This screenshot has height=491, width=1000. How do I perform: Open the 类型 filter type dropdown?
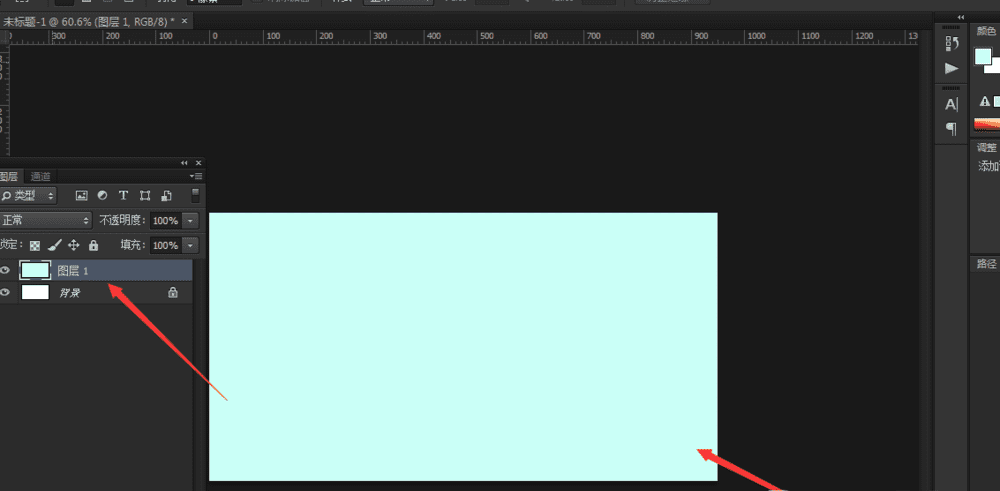click(28, 195)
